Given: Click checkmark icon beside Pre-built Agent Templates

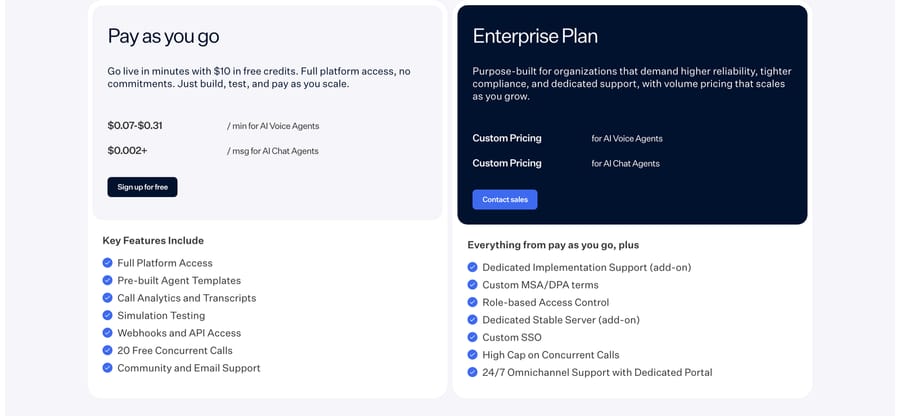Looking at the screenshot, I should click(x=107, y=280).
